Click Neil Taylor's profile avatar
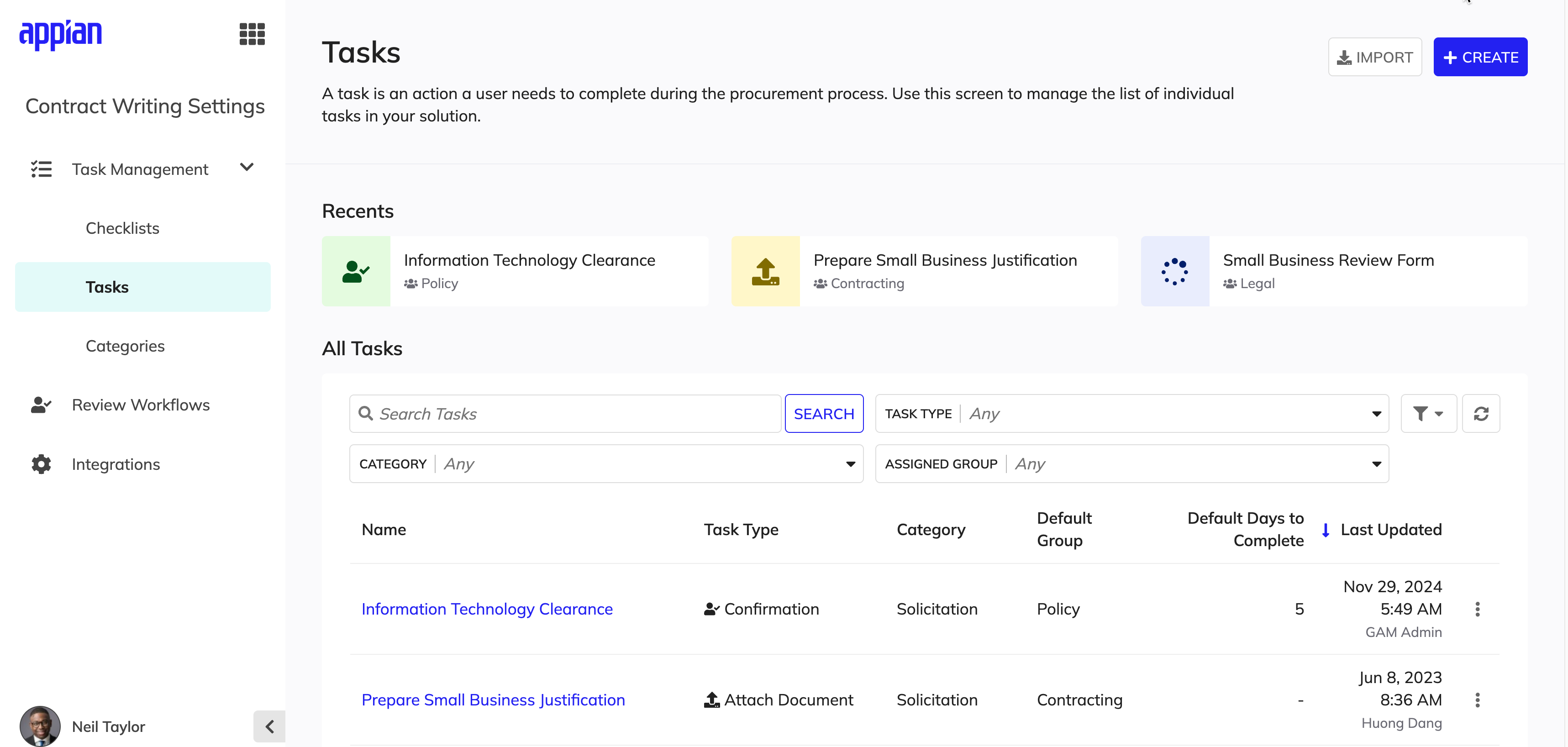The image size is (1568, 747). [x=40, y=726]
